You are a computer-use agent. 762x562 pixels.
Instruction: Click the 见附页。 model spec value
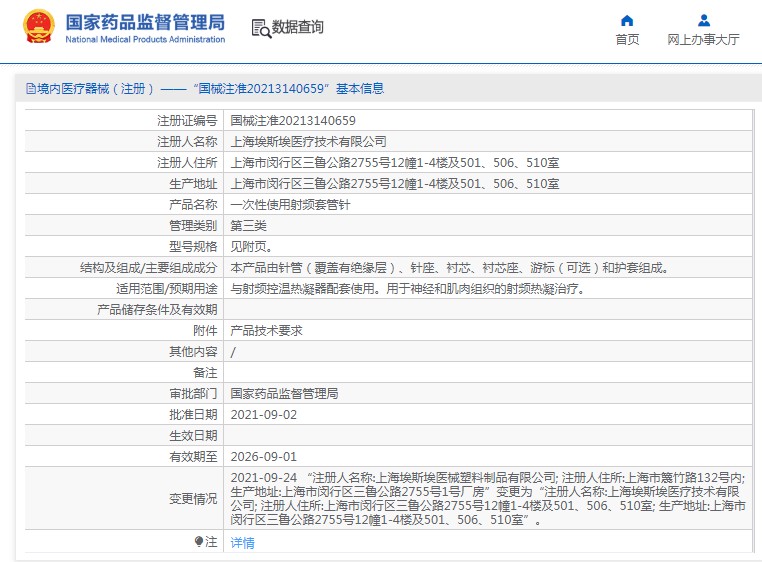point(251,246)
